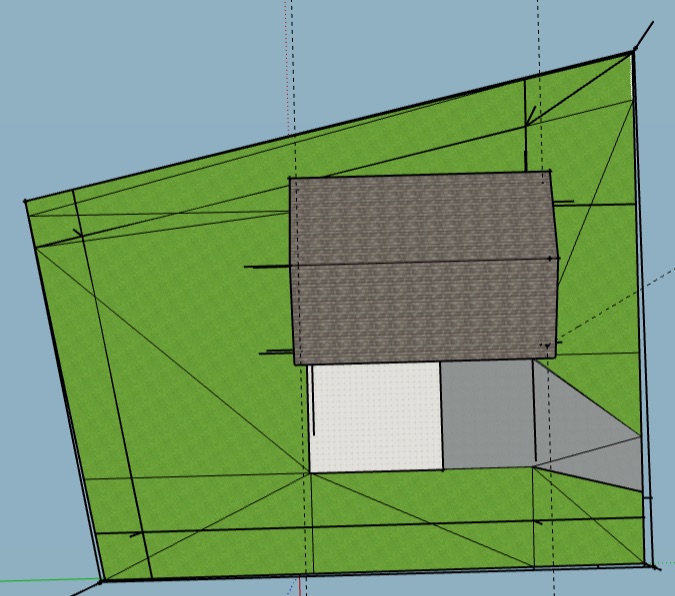The image size is (675, 596).
Task: Select the bottom-right corner of the lot
Action: 654,566
